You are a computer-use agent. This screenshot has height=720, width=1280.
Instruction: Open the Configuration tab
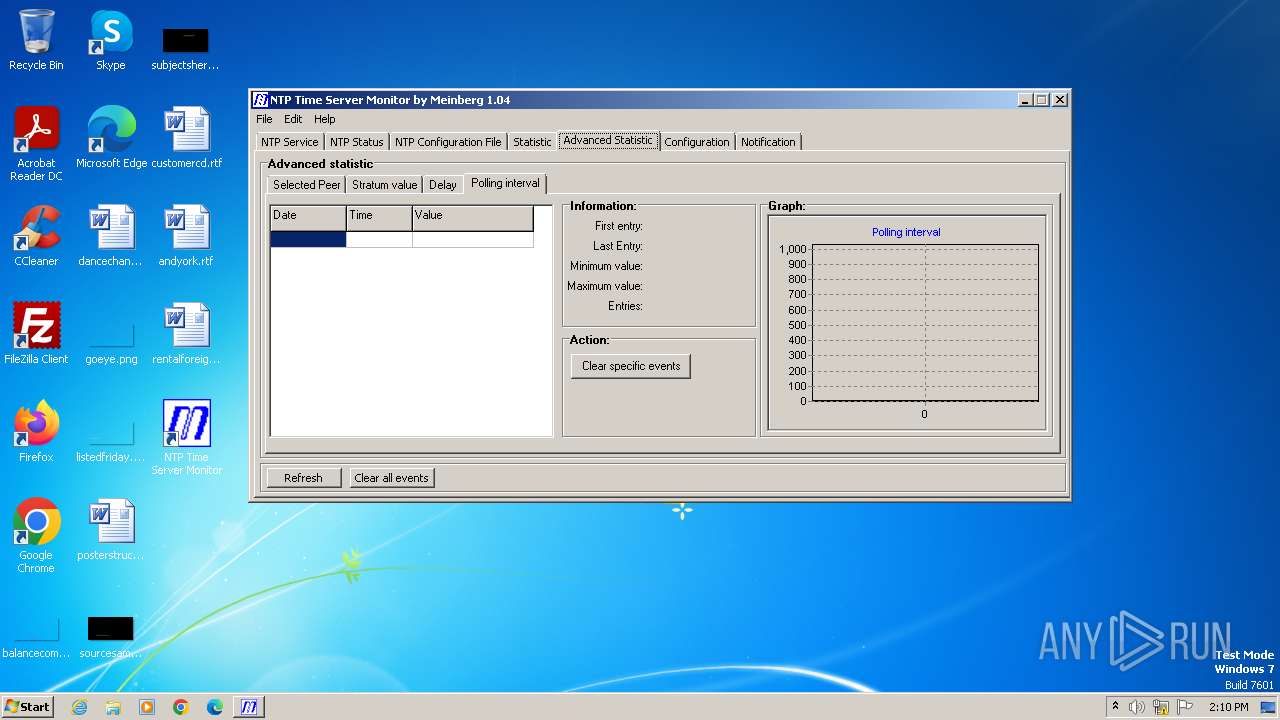tap(697, 142)
